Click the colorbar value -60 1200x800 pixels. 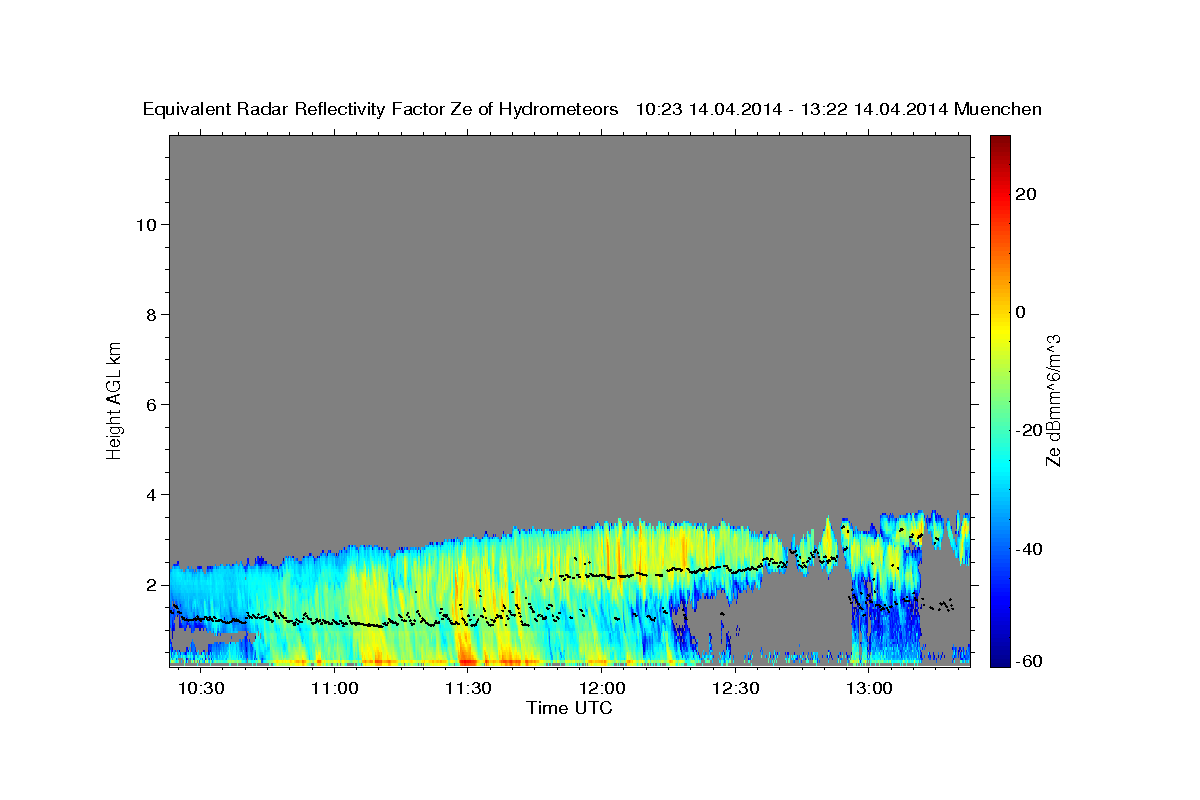[x=1030, y=661]
